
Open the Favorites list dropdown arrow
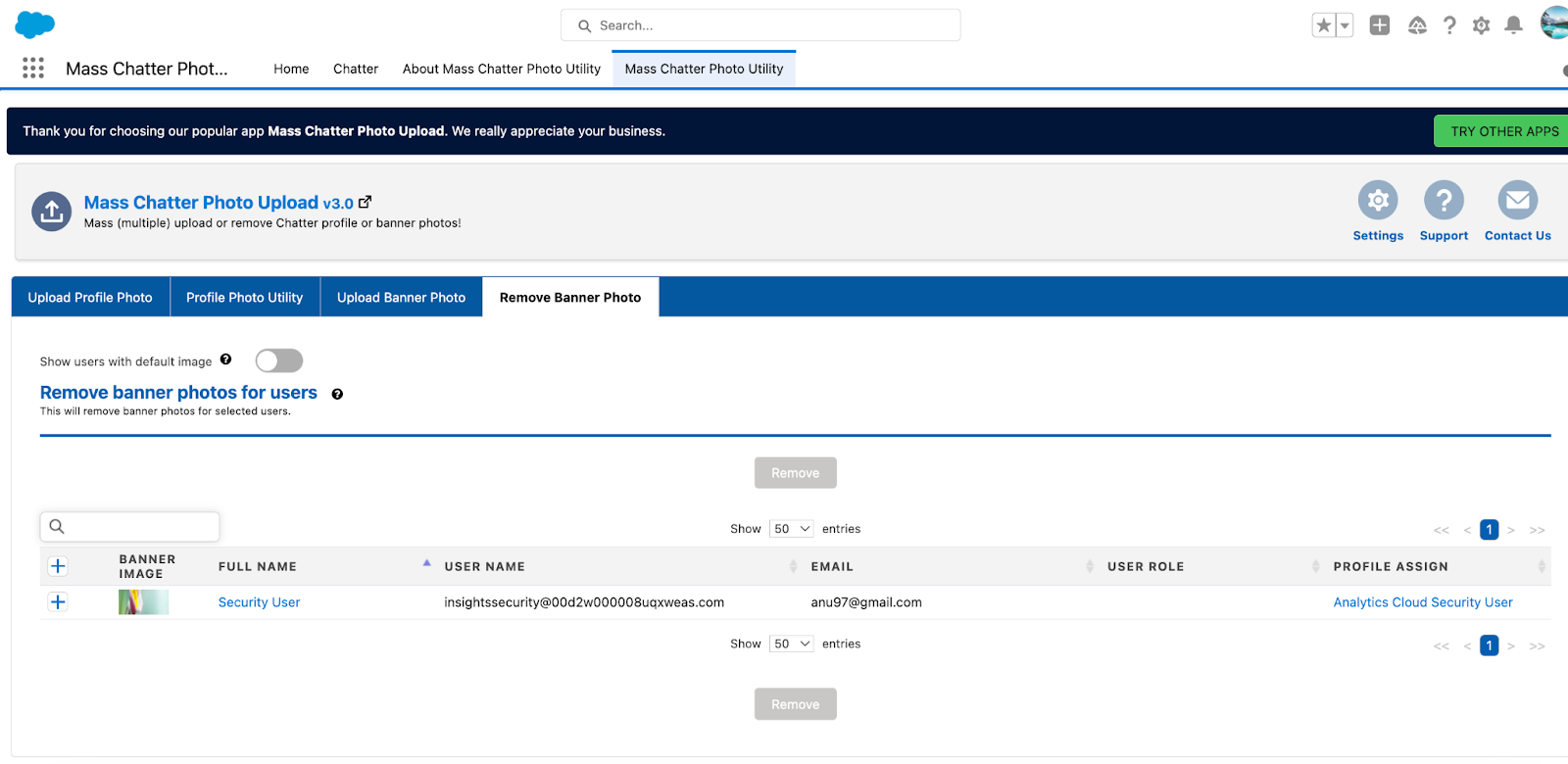[1345, 25]
